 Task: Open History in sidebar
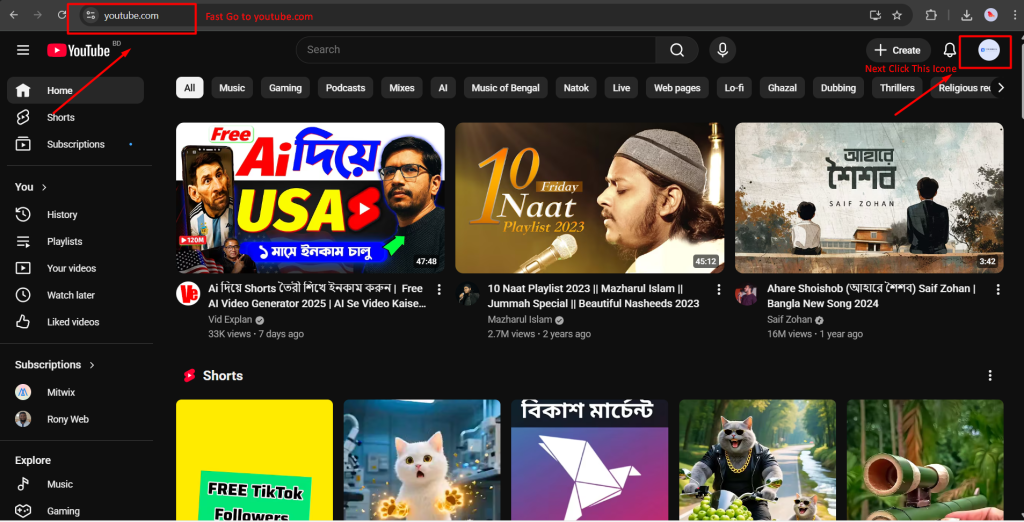tap(75, 214)
